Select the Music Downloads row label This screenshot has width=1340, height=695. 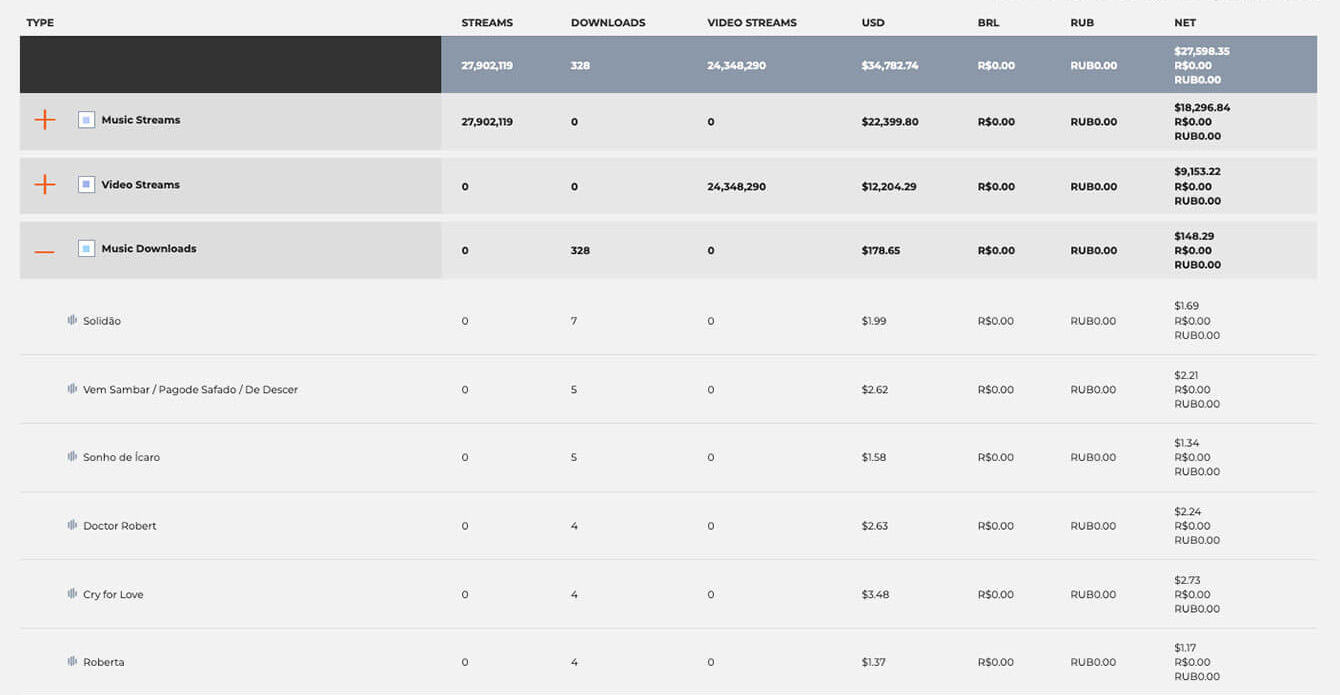pyautogui.click(x=149, y=249)
